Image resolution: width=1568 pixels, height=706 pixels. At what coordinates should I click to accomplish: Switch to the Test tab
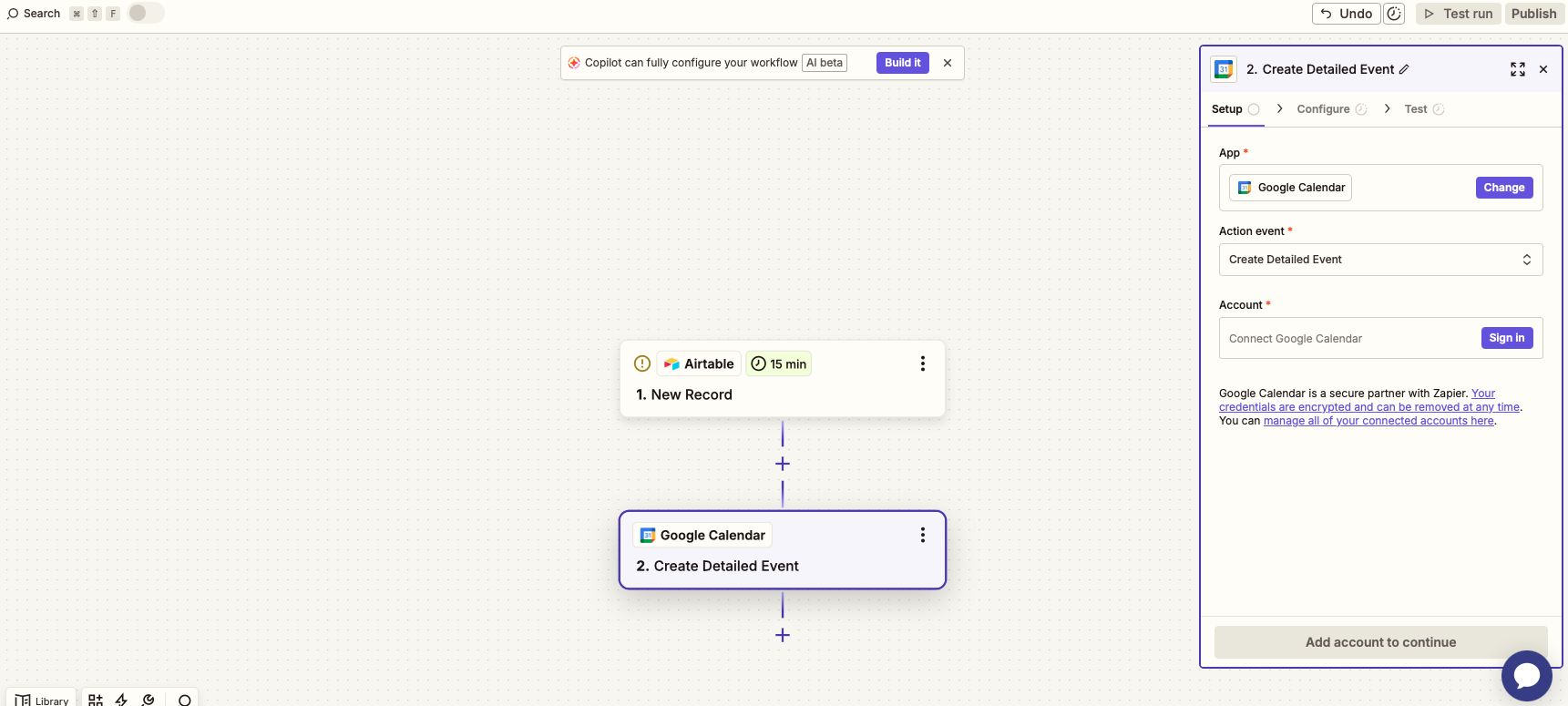1424,109
